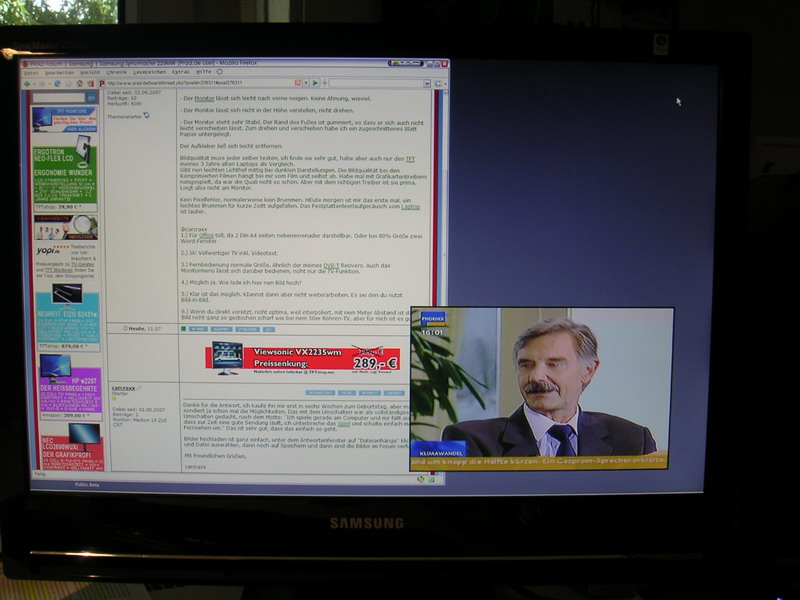
Task: Click the RSS feed icon in address bar
Action: 297,83
